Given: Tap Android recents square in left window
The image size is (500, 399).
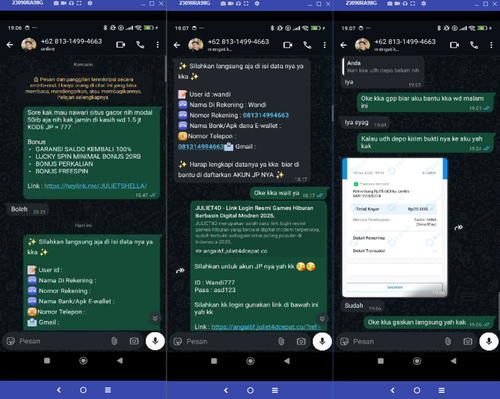Looking at the screenshot, I should [47, 360].
